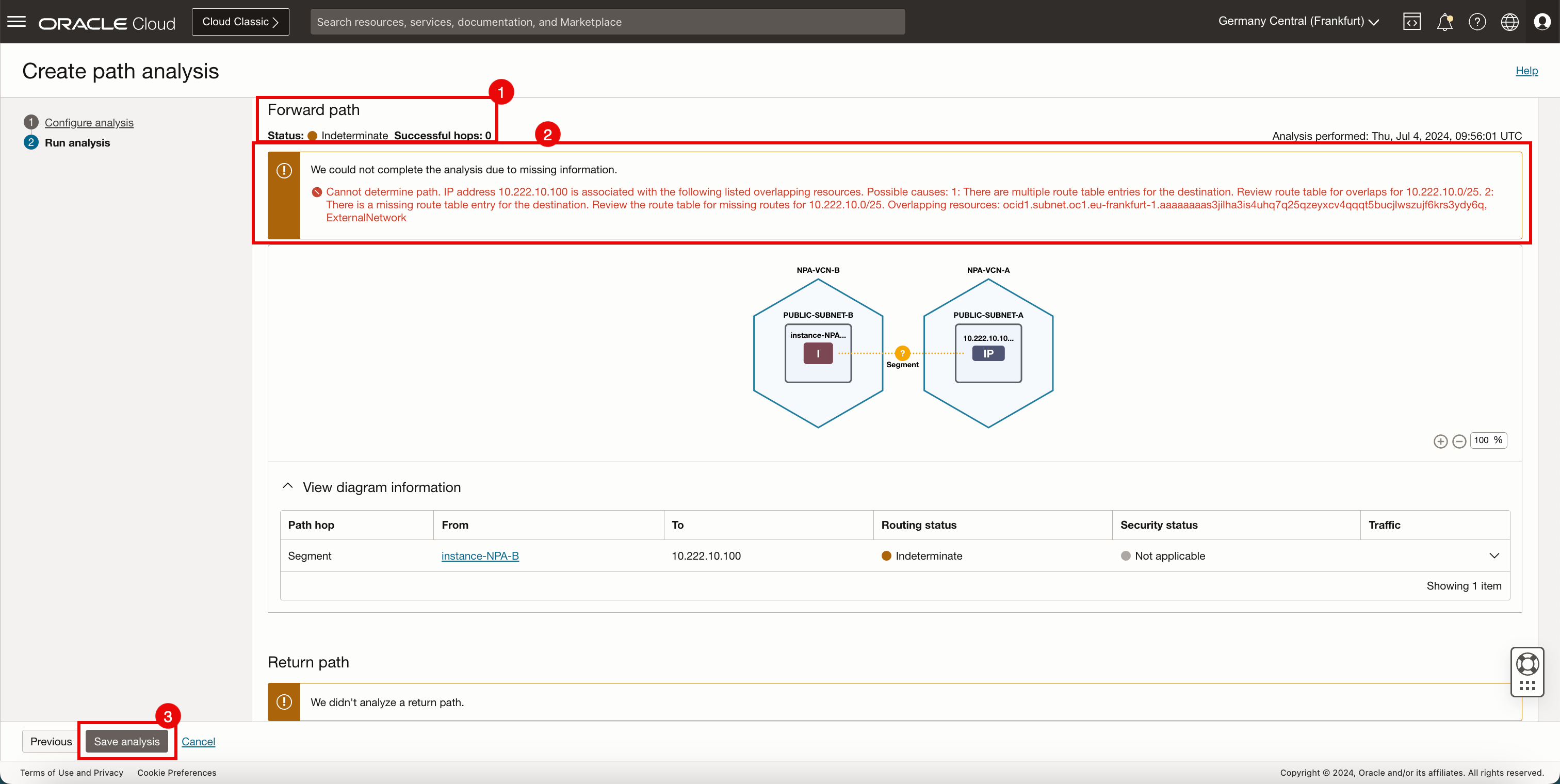The image size is (1560, 784).
Task: Go to Configure analysis step
Action: click(x=89, y=122)
